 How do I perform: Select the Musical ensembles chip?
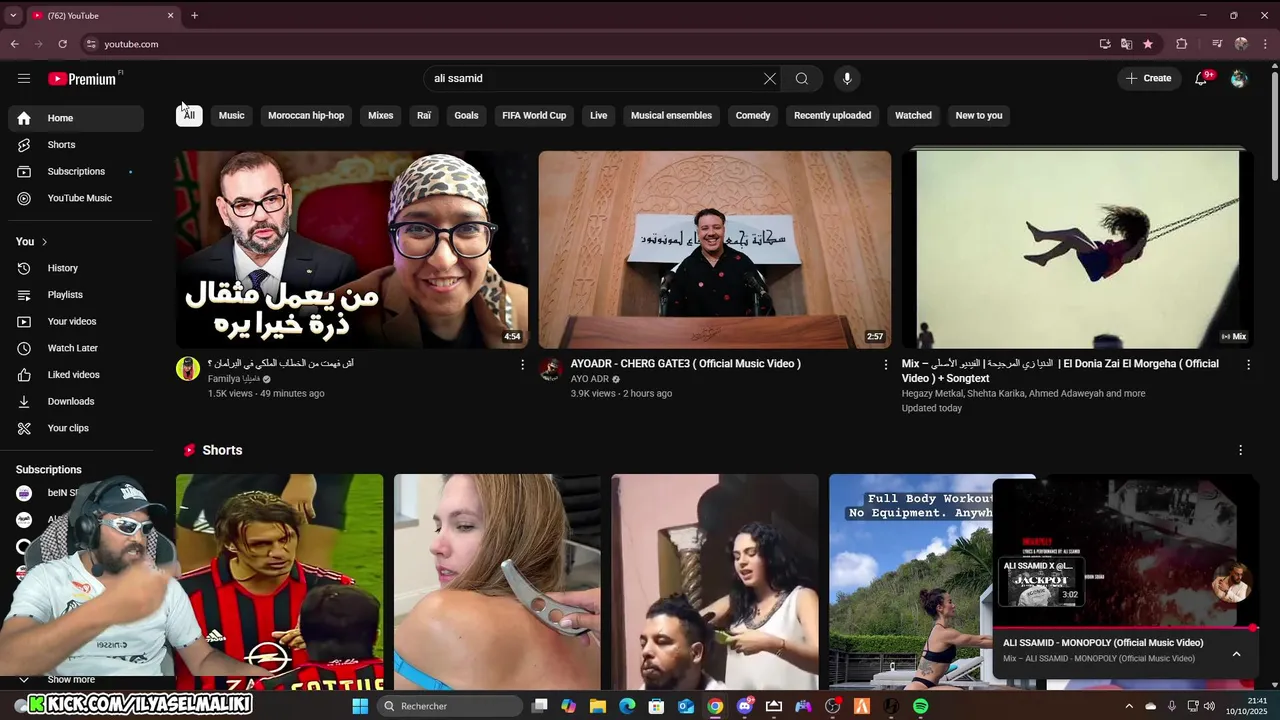pos(671,115)
